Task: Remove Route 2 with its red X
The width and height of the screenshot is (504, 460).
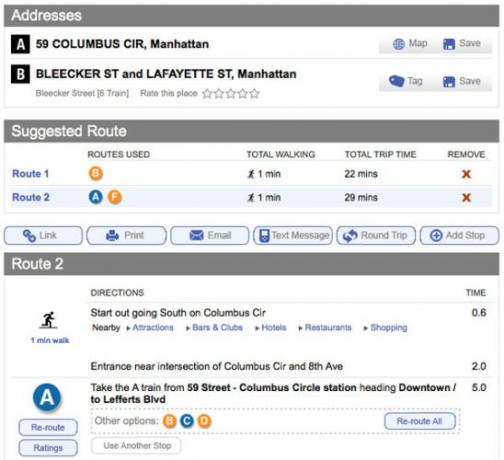Action: coord(466,197)
